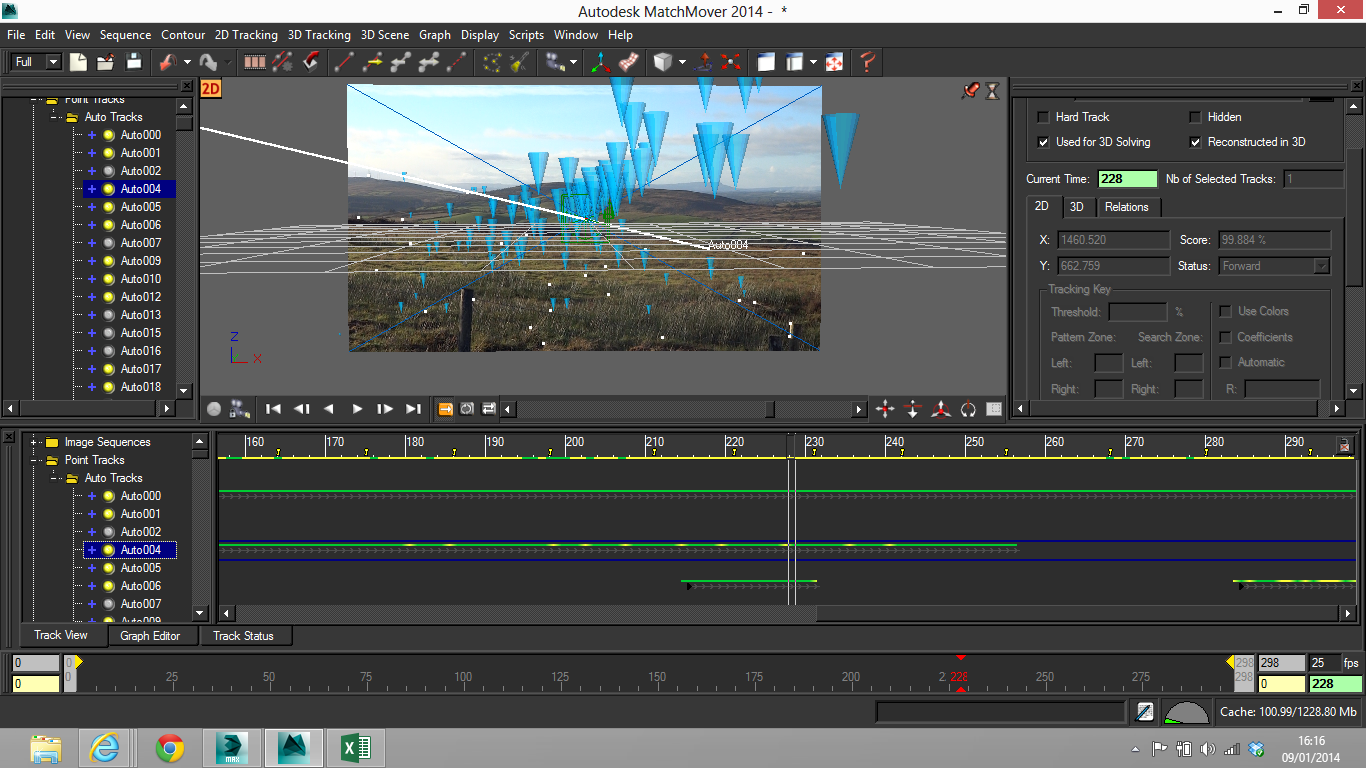Select Auto010 in upper track tree
Viewport: 1366px width, 768px height.
point(141,279)
